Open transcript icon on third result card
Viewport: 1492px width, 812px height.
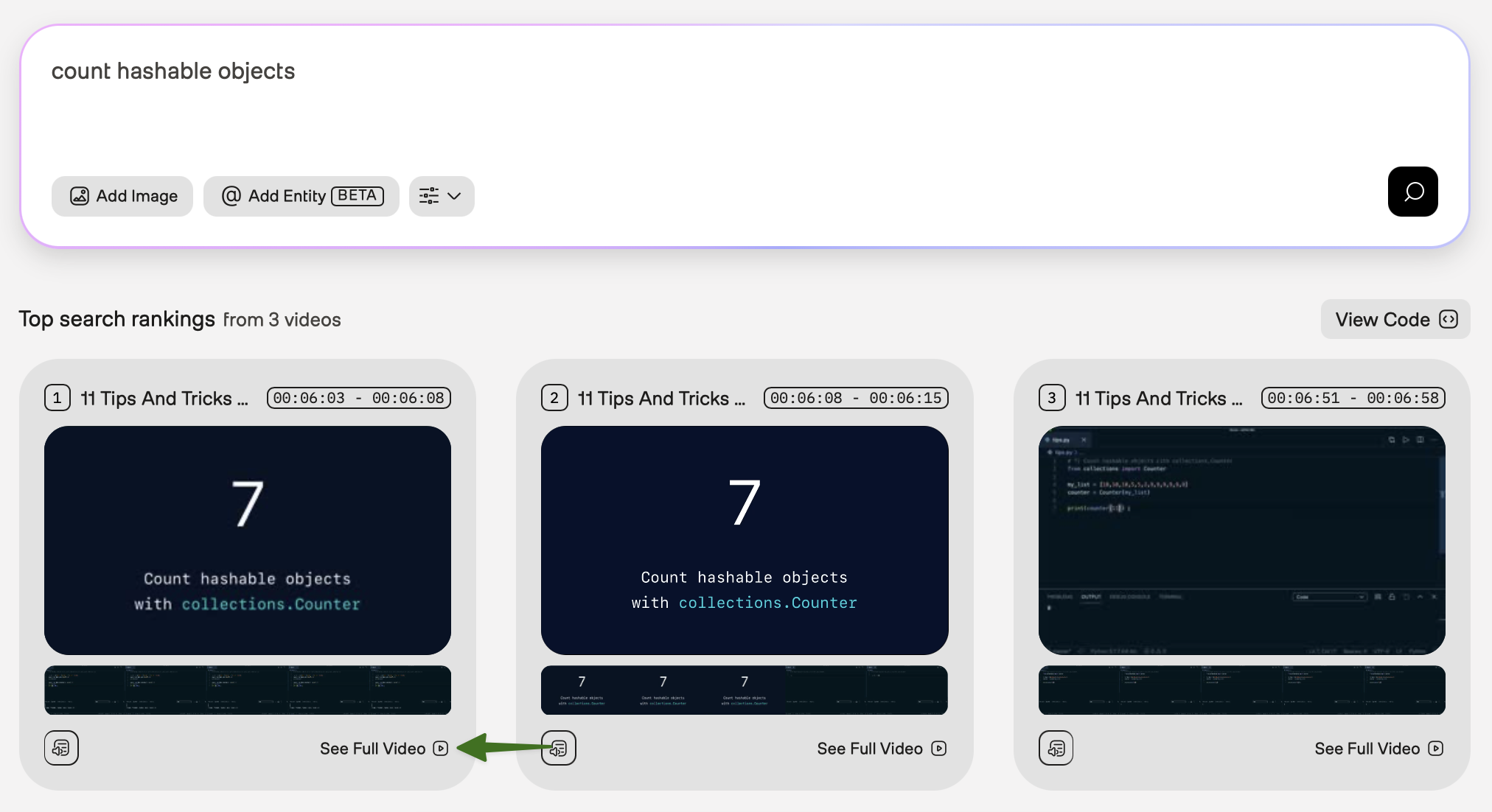coord(1056,748)
